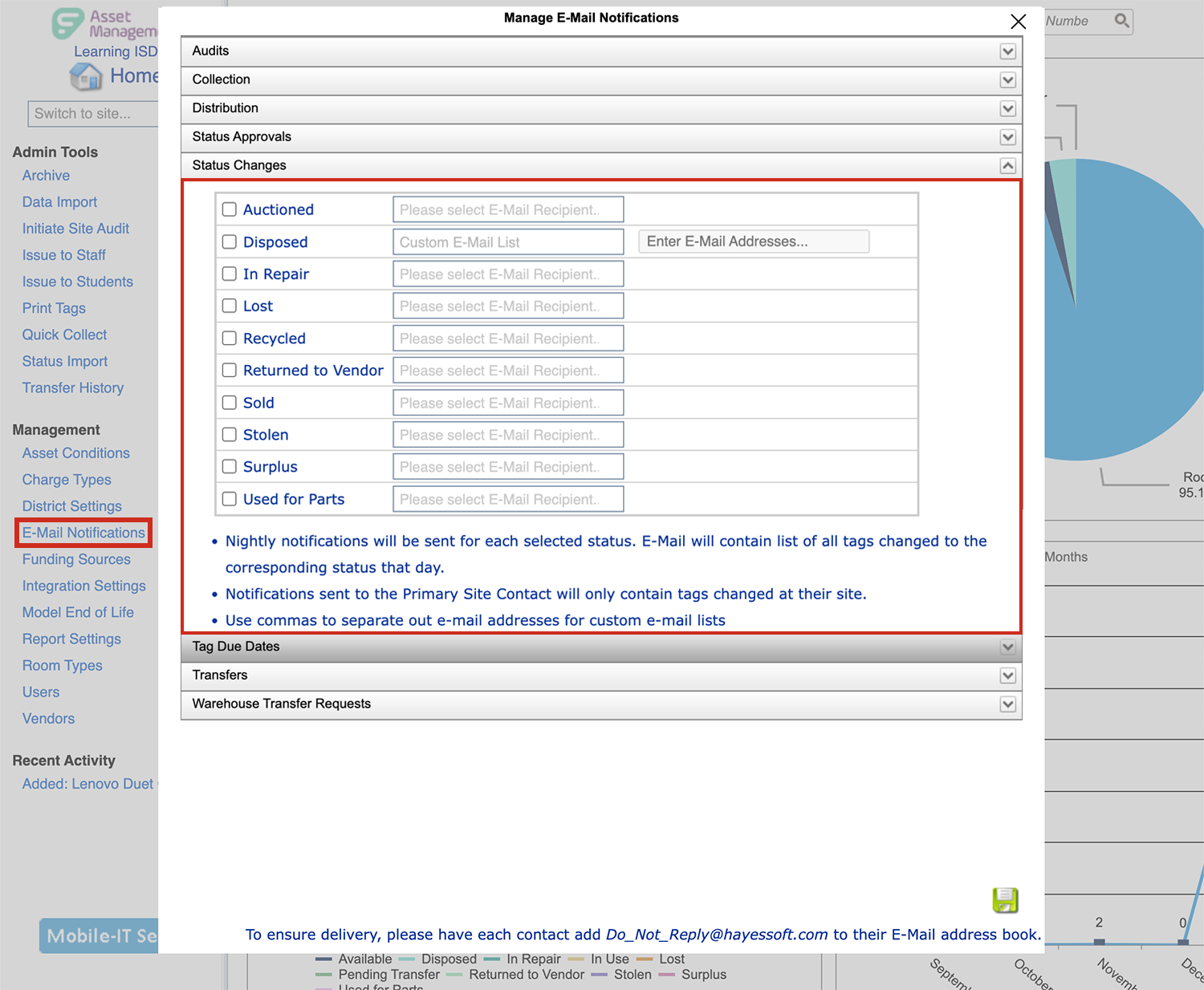Click the Switch to site field
This screenshot has height=990, width=1204.
[93, 113]
